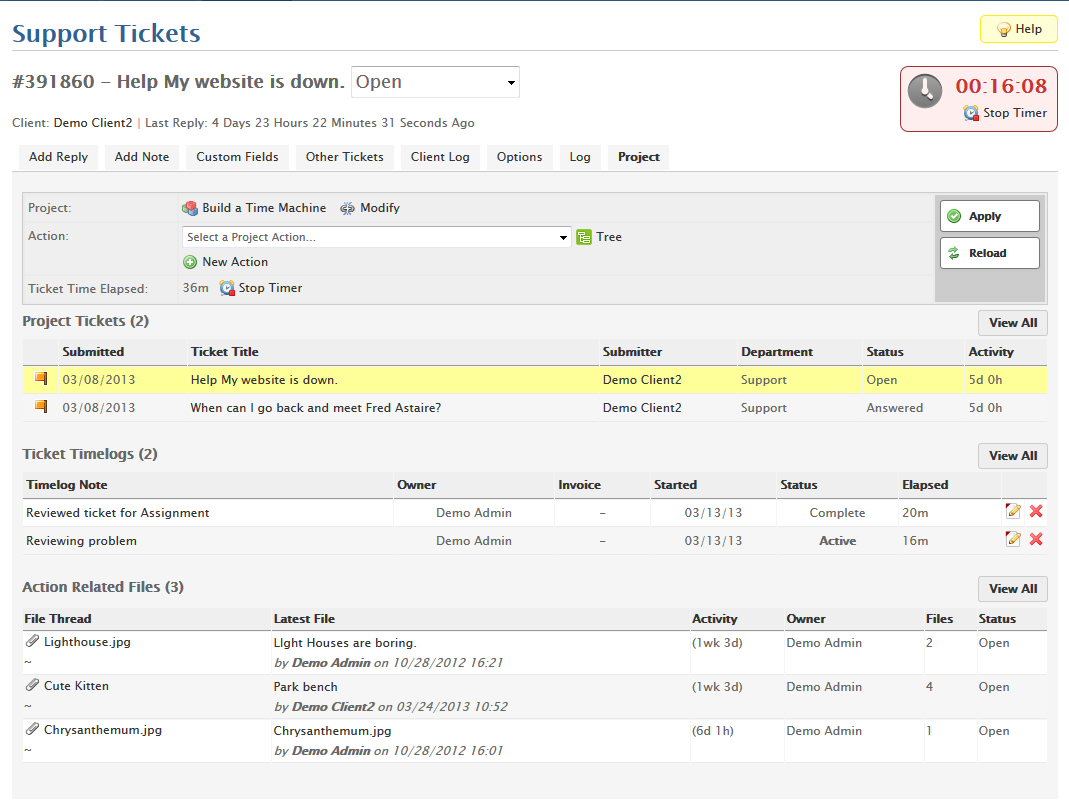
Task: Click the Modify project icon
Action: point(348,208)
